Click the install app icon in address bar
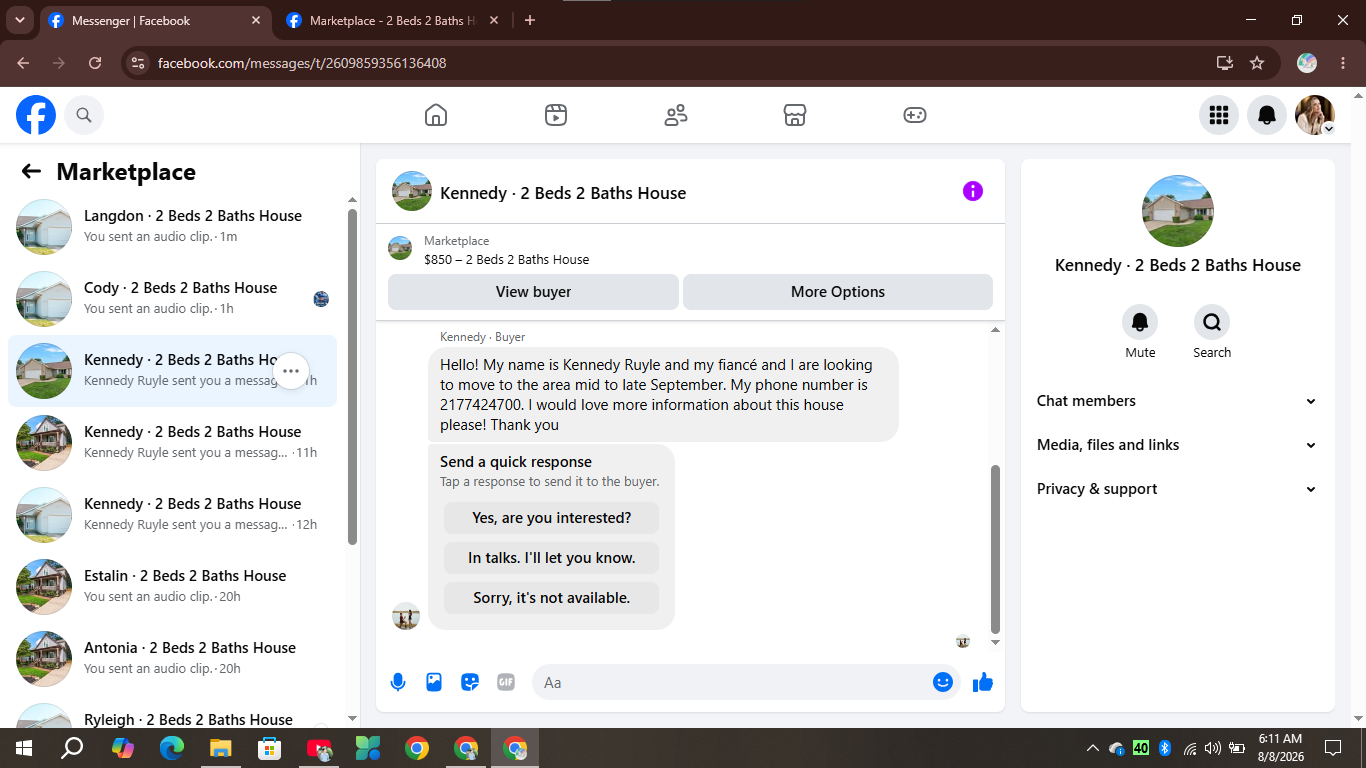Viewport: 1366px width, 768px height. (x=1225, y=63)
